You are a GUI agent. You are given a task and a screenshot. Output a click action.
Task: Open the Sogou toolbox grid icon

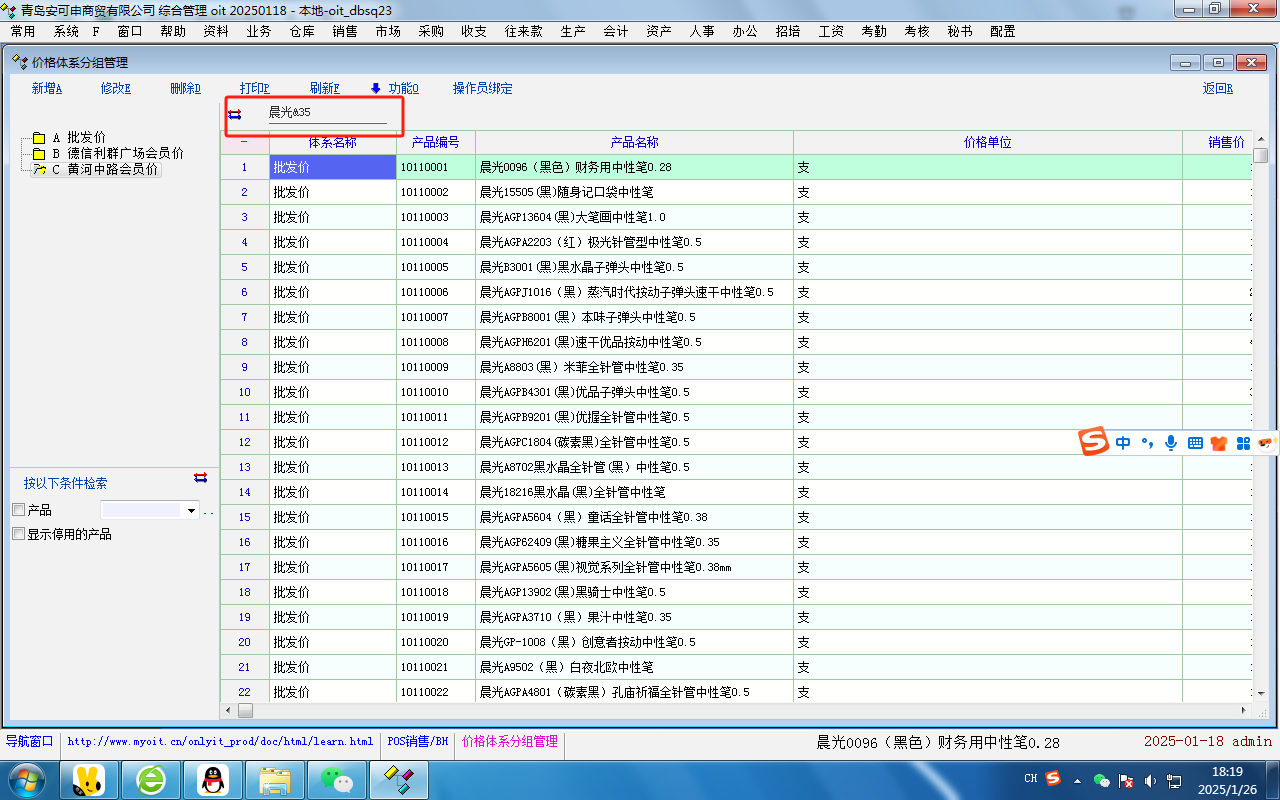coord(1243,443)
